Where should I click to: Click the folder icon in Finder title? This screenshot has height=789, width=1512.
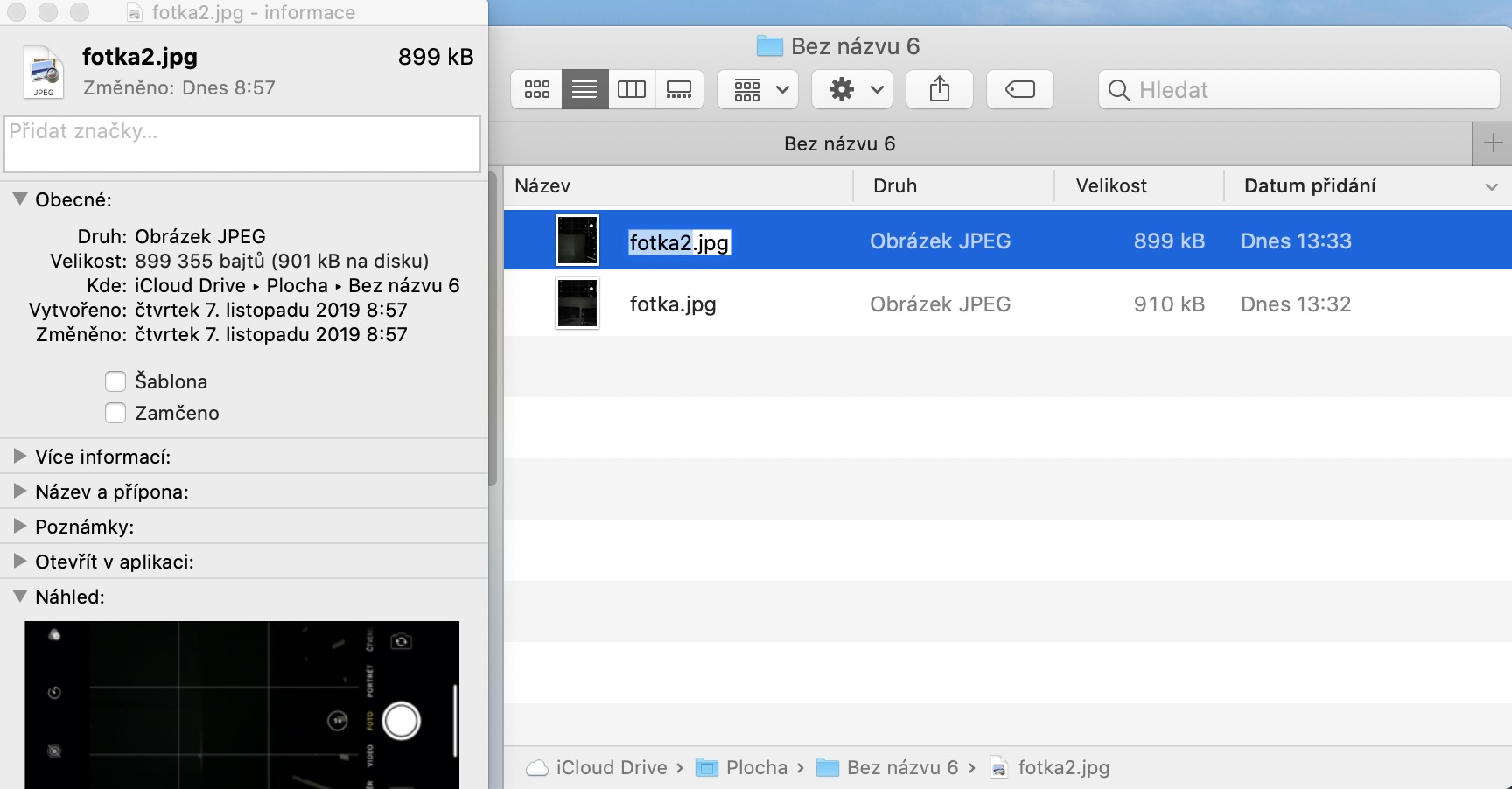(x=769, y=46)
